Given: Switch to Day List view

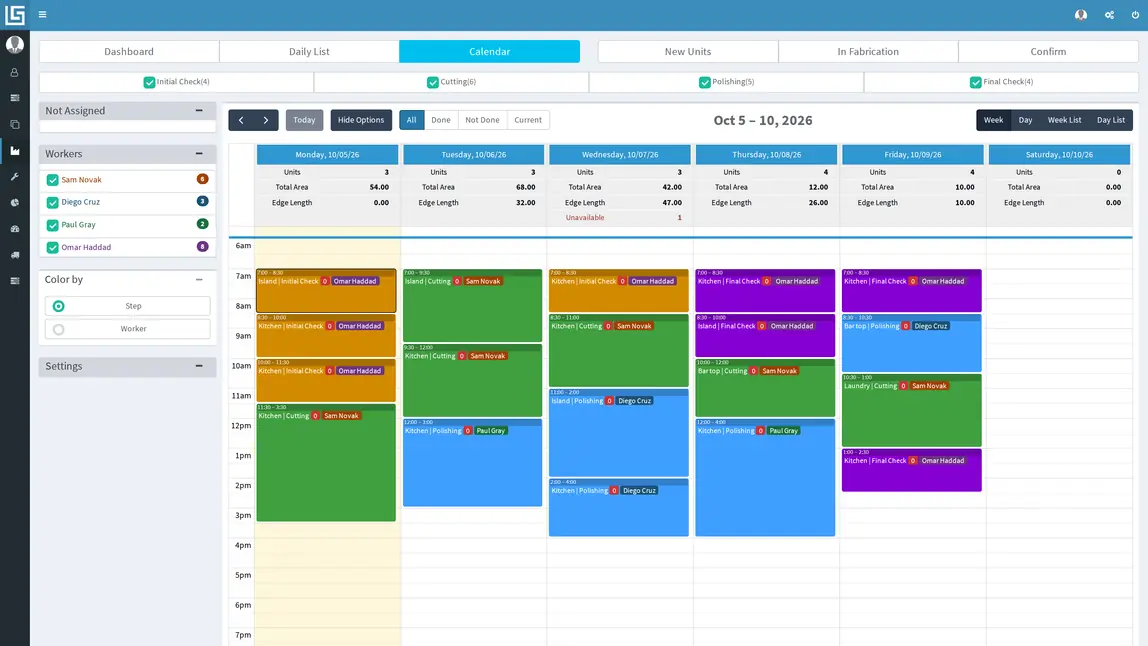Looking at the screenshot, I should (x=1111, y=120).
